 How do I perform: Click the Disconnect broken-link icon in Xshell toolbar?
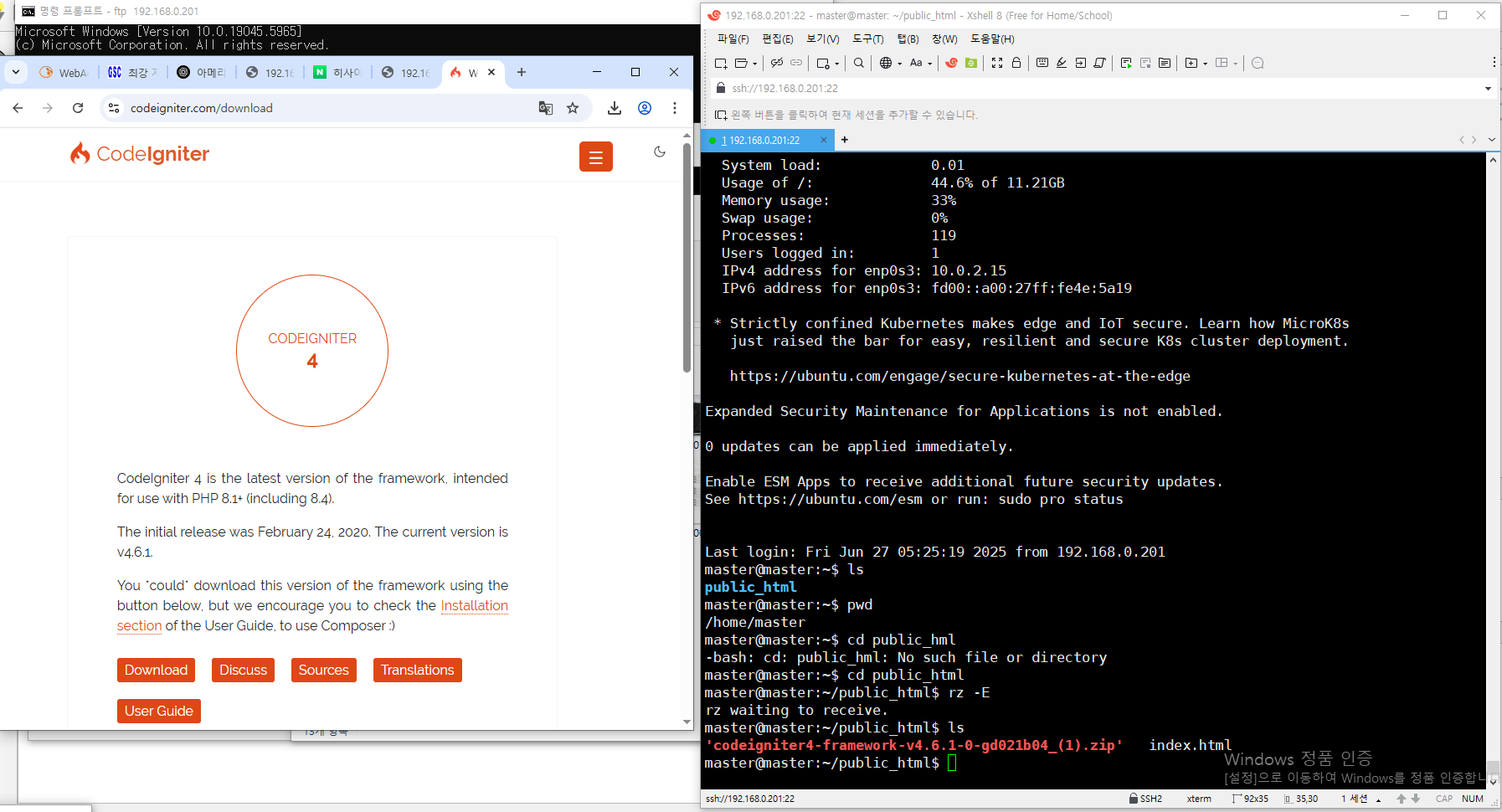(x=777, y=63)
